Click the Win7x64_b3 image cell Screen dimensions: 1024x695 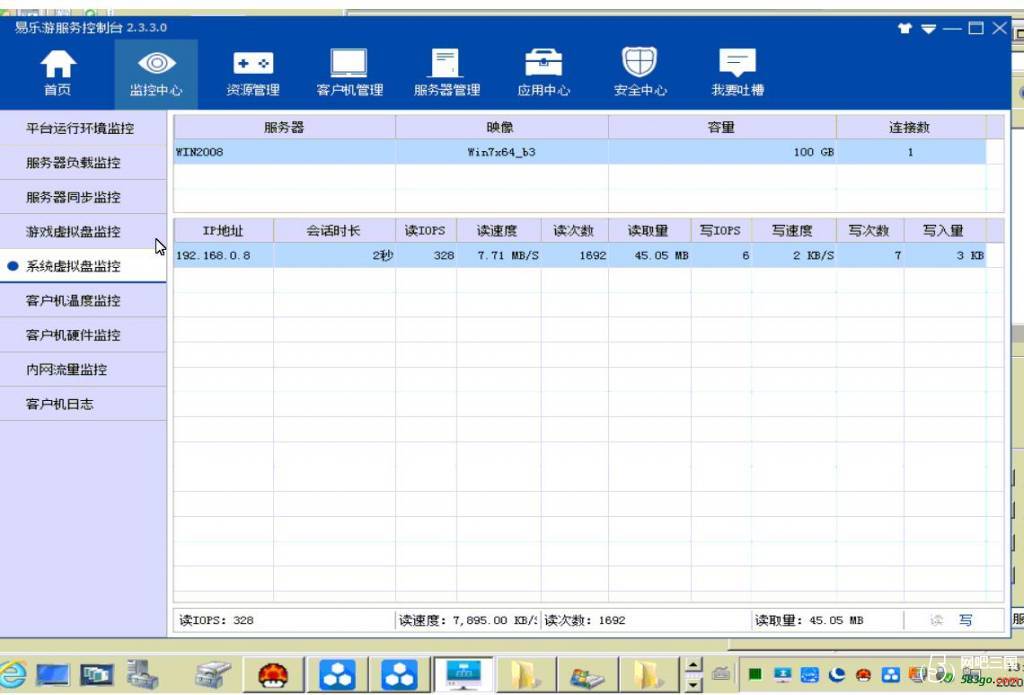click(501, 152)
